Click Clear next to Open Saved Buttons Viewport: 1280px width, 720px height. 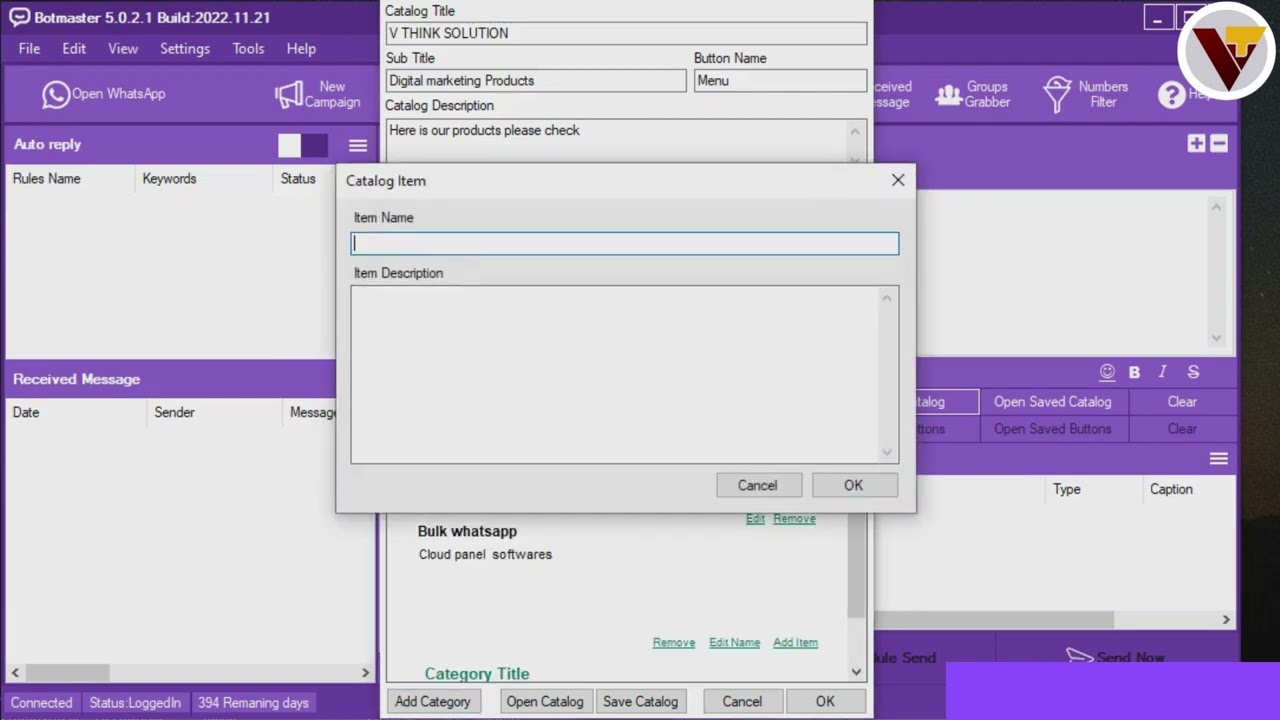[x=1182, y=429]
